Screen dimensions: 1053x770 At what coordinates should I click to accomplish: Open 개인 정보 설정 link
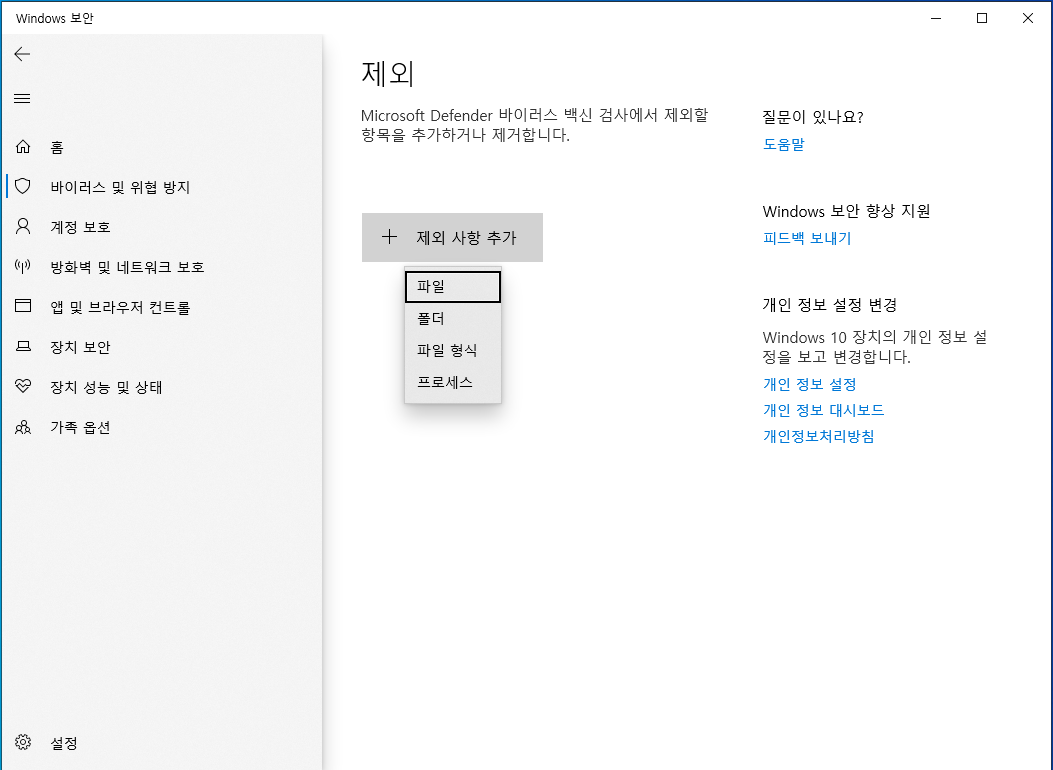809,385
